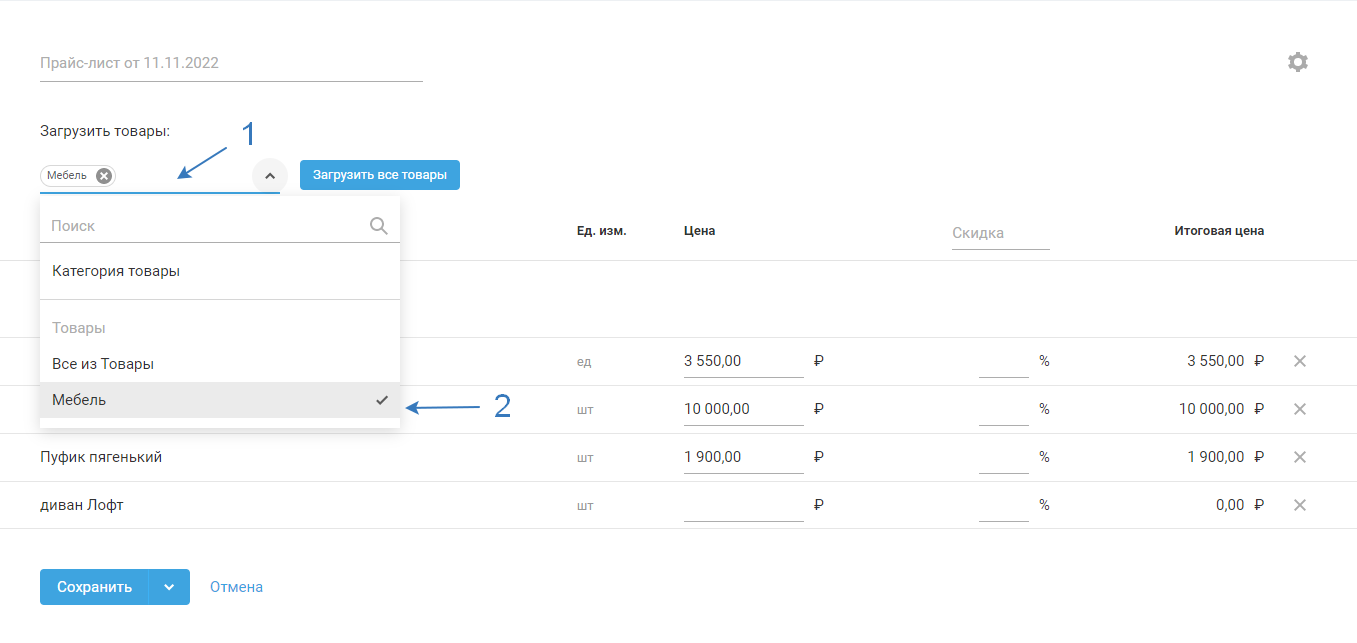The width and height of the screenshot is (1357, 643).
Task: Remove the Пуфик пягенький row
Action: pos(1300,457)
